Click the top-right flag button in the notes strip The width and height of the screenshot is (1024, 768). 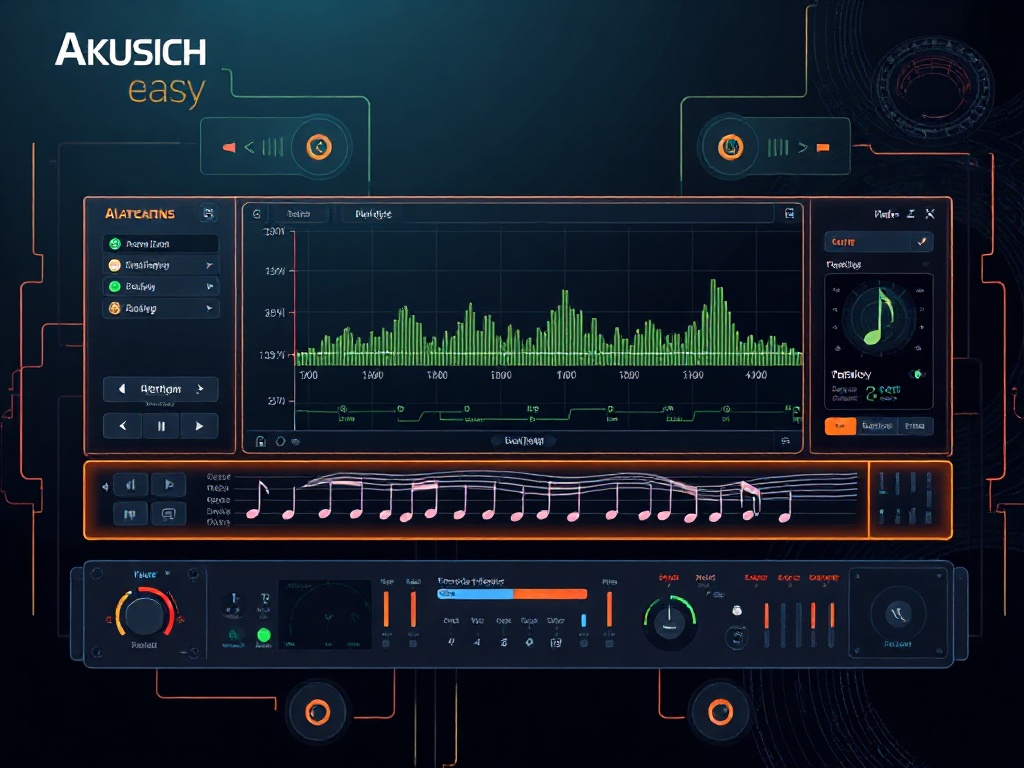168,485
